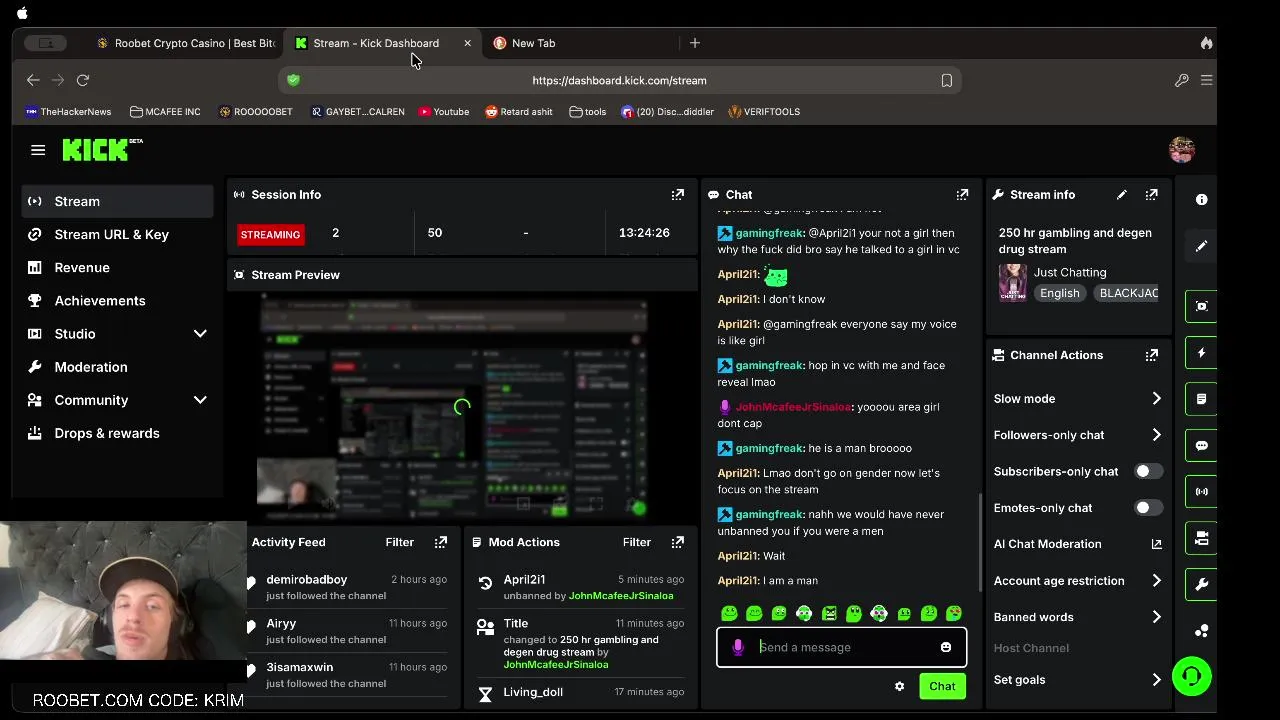The width and height of the screenshot is (1280, 720).
Task: Click the wrench icon in right toolbar
Action: [x=1201, y=584]
